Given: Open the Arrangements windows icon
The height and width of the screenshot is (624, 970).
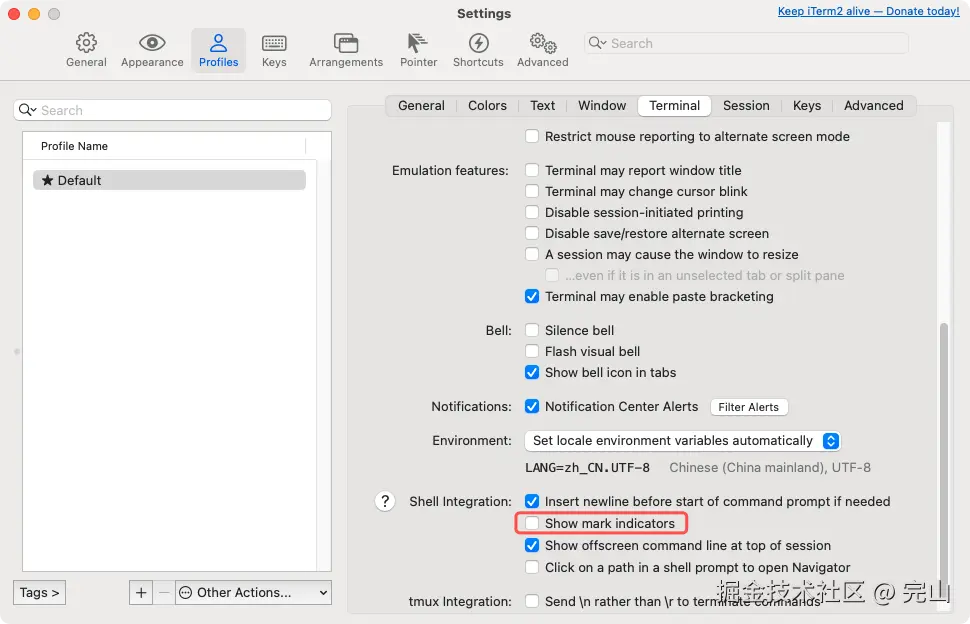Looking at the screenshot, I should pos(346,43).
